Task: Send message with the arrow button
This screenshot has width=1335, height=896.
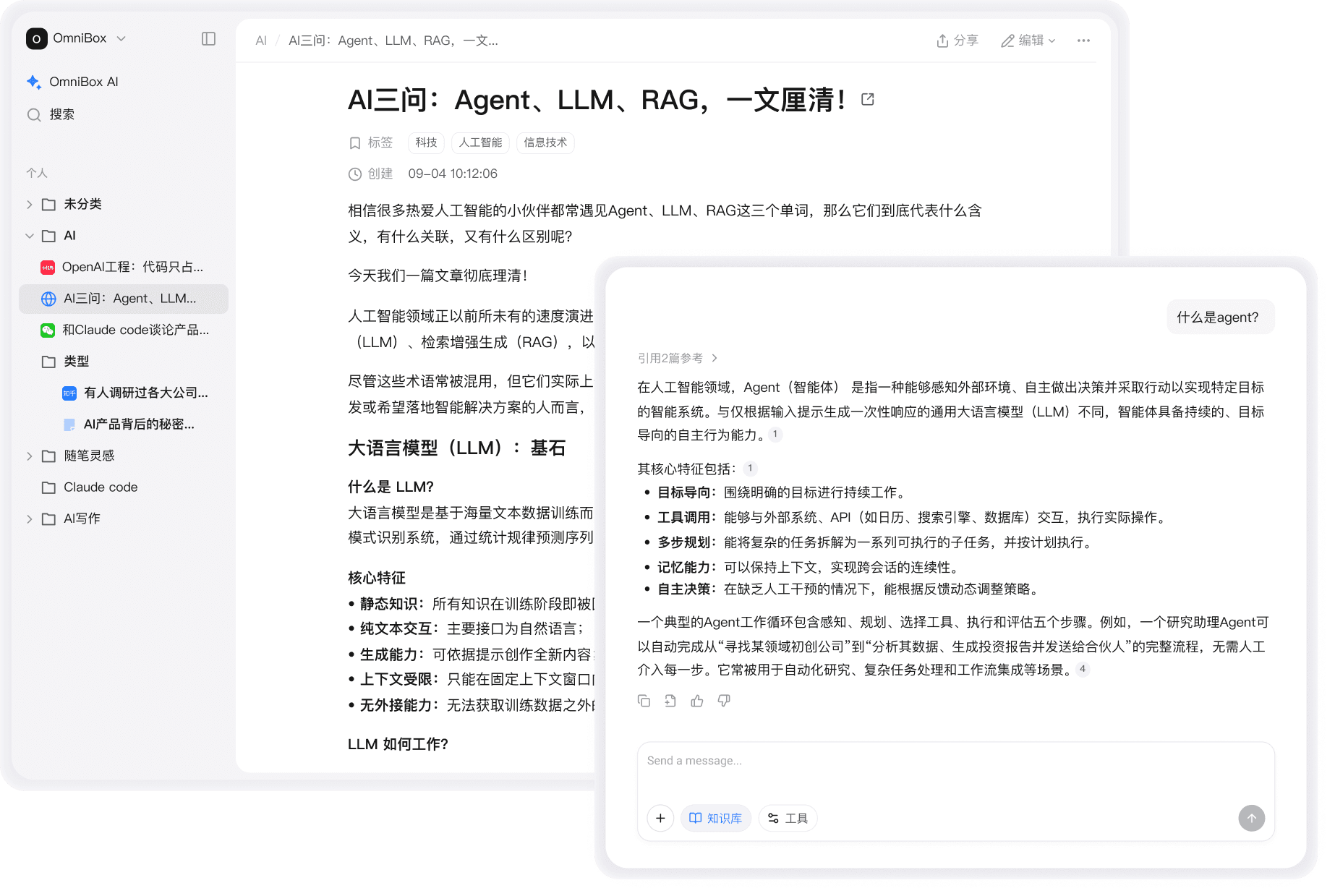Action: [x=1252, y=818]
